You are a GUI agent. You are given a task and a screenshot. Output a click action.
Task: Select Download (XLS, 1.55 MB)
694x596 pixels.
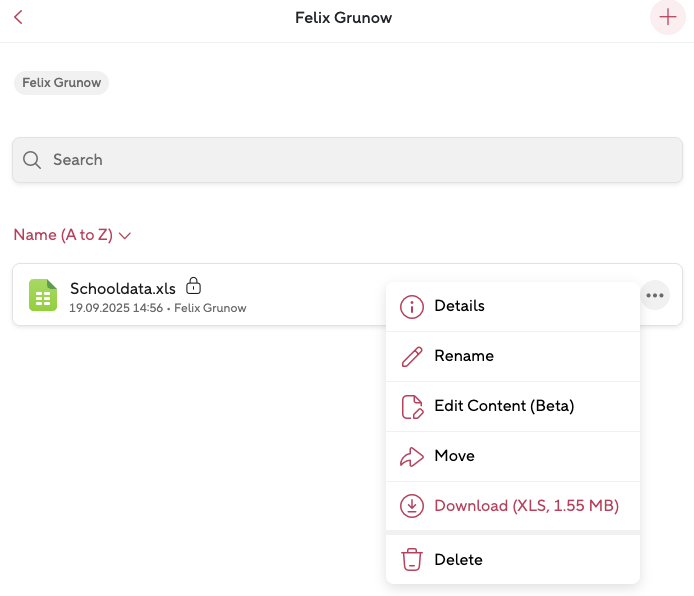[526, 506]
